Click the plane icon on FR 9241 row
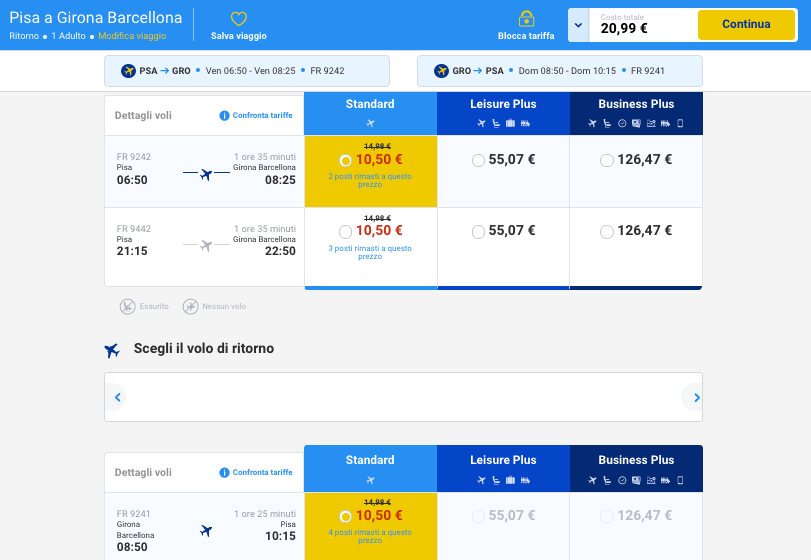Viewport: 811px width, 560px height. click(206, 531)
